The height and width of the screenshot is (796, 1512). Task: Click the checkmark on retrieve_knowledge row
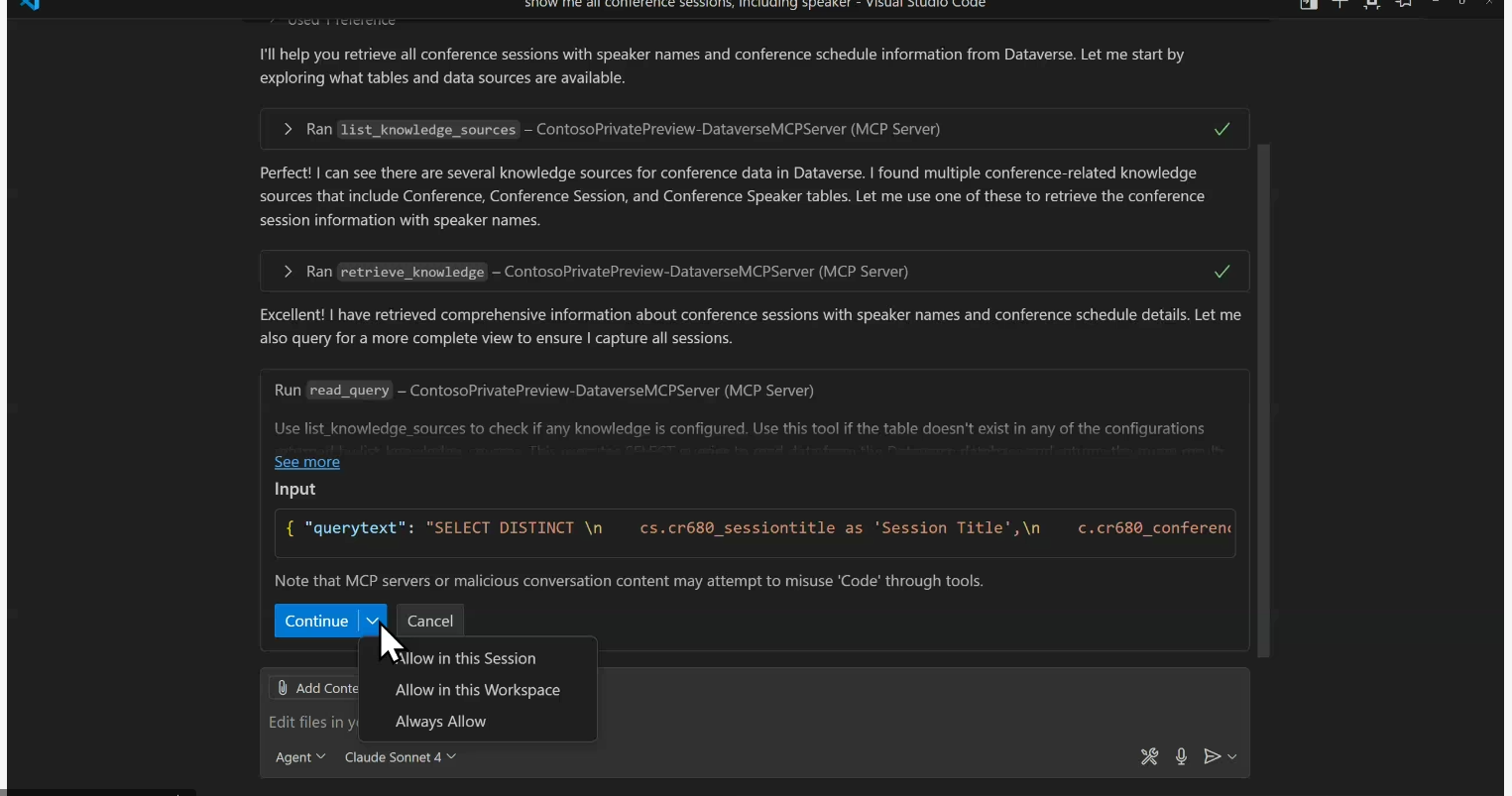click(x=1221, y=272)
